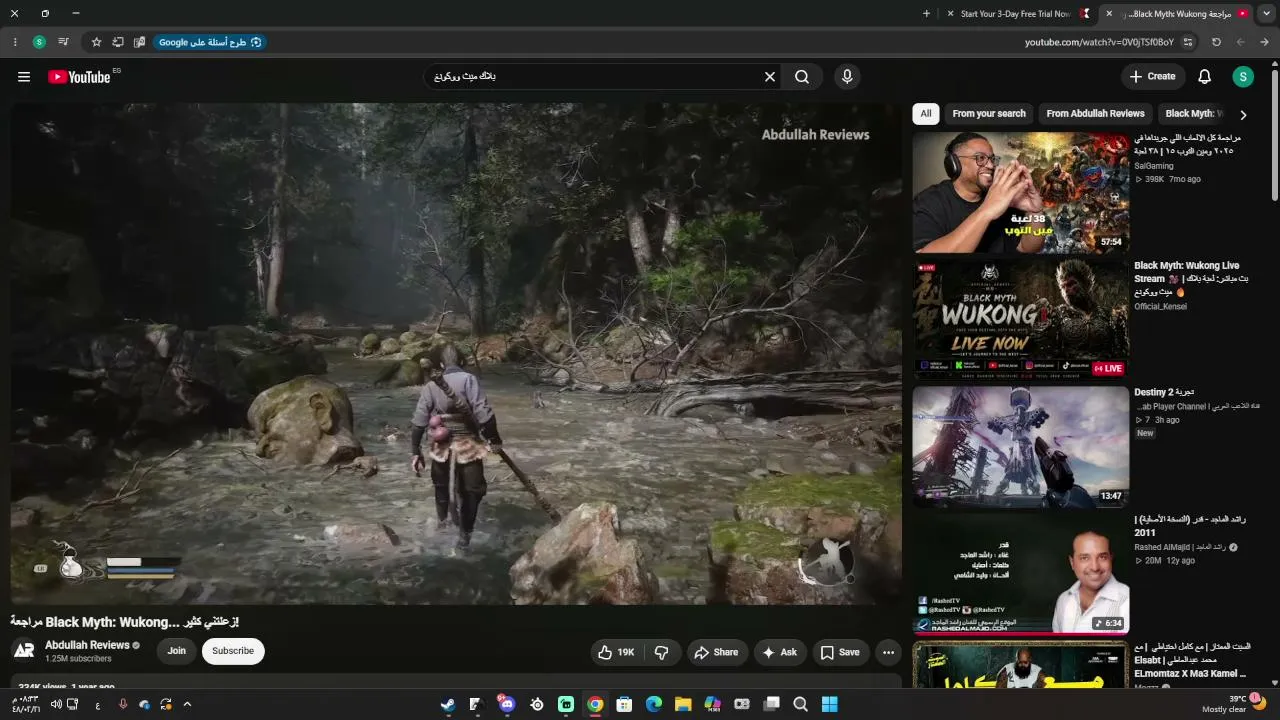Reload the page
Viewport: 1280px width, 720px height.
click(1216, 42)
